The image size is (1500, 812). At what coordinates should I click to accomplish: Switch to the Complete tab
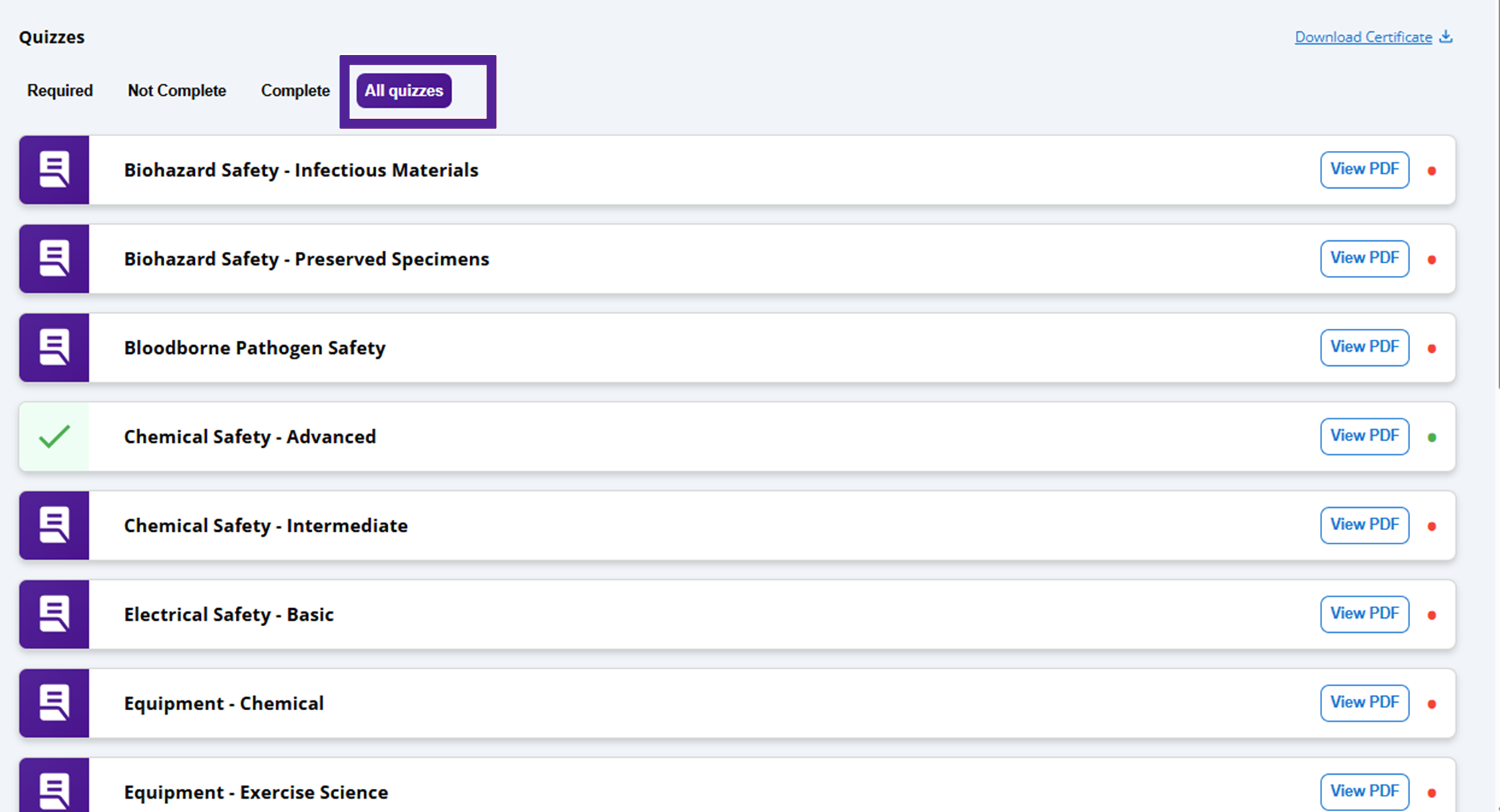pyautogui.click(x=295, y=91)
